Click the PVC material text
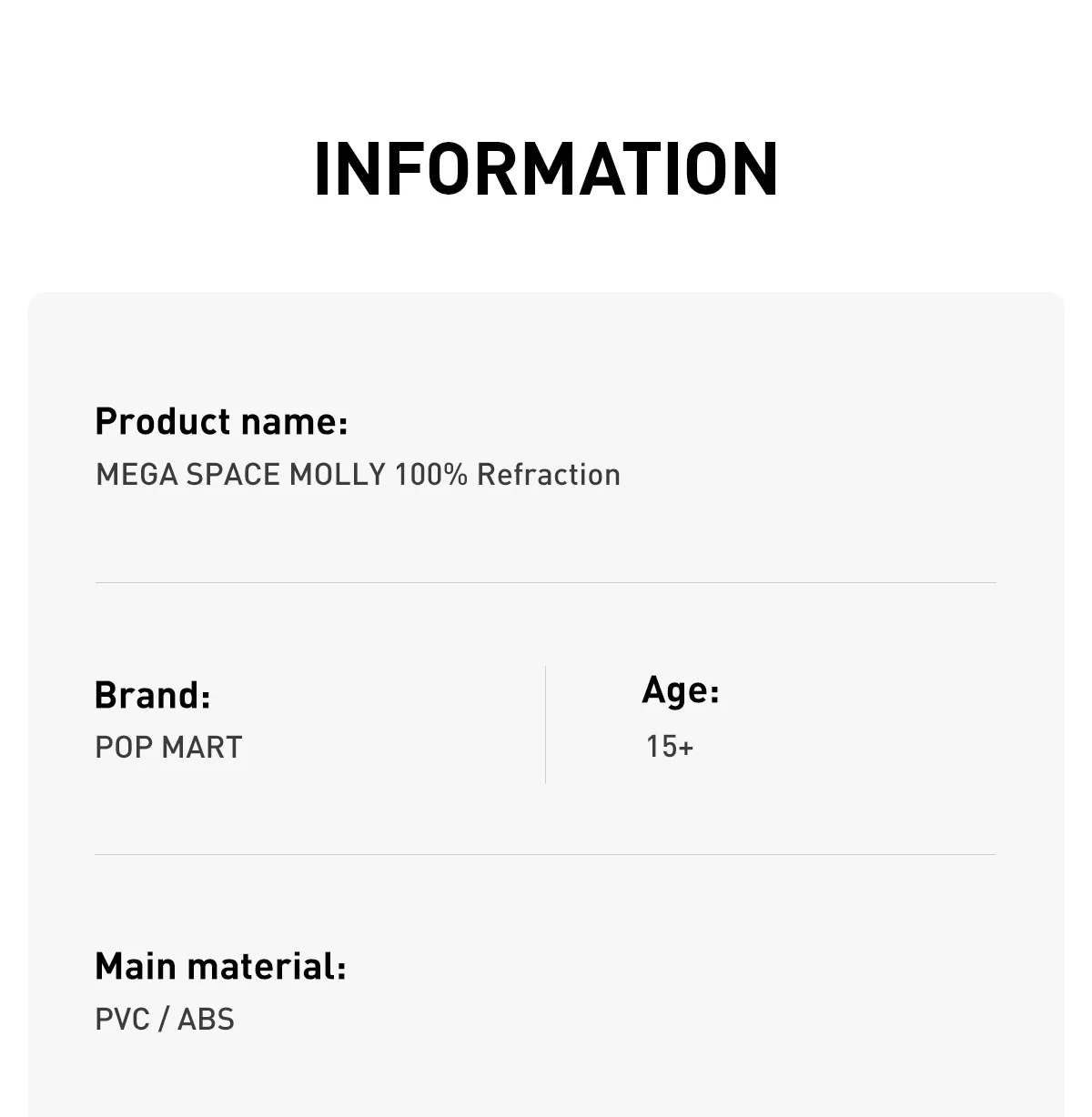The image size is (1092, 1117). point(122,1020)
